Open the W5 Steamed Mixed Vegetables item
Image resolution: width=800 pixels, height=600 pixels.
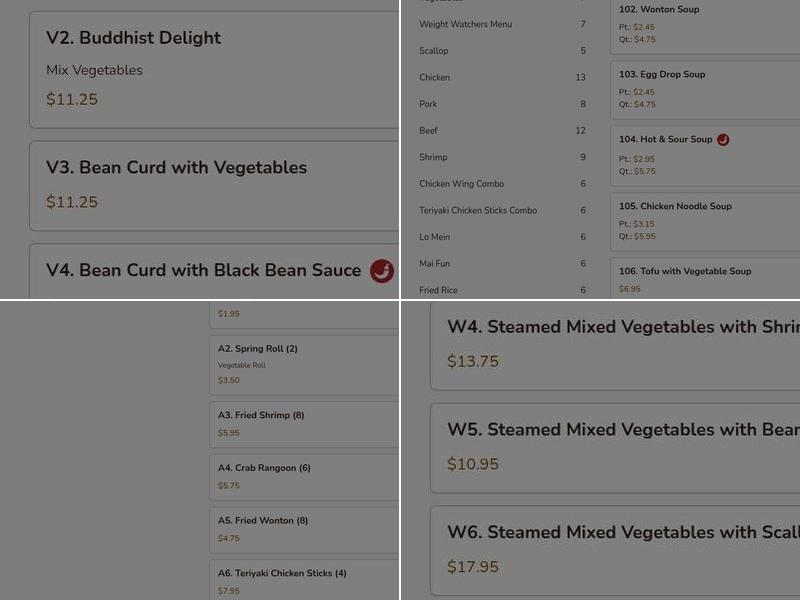(615, 447)
